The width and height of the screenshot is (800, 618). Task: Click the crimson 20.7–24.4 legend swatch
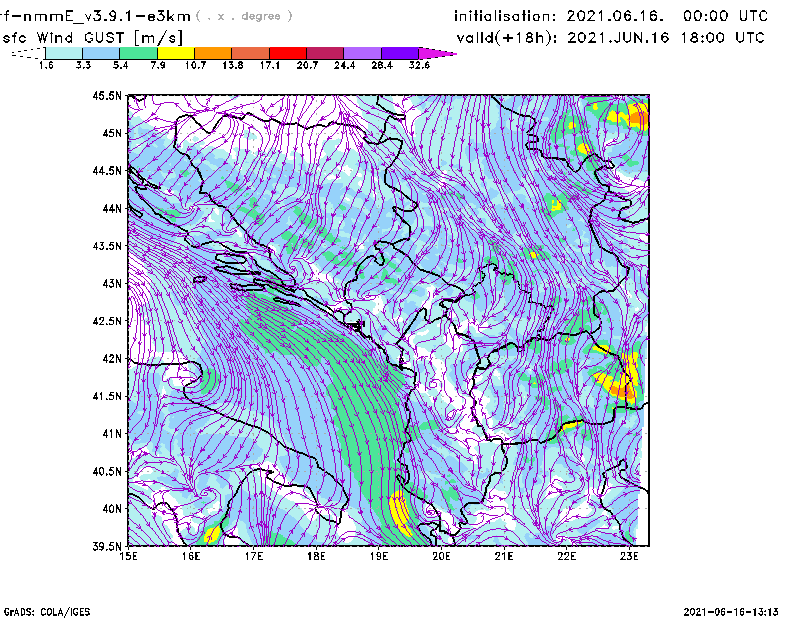tap(325, 53)
